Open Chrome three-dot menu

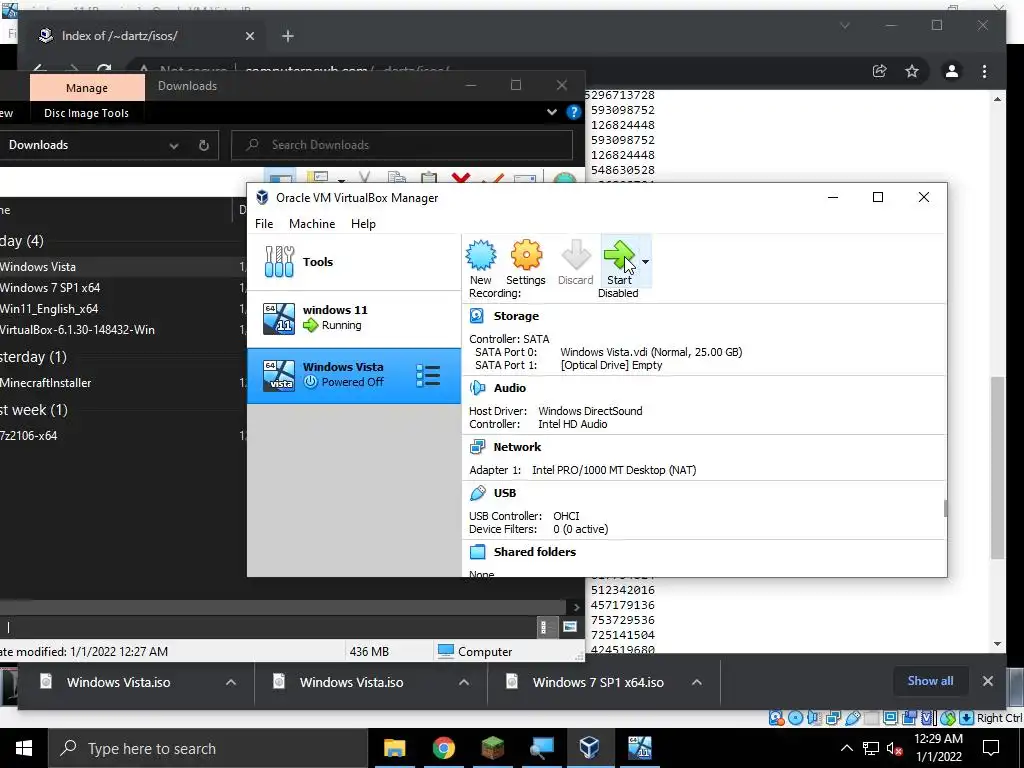[984, 71]
